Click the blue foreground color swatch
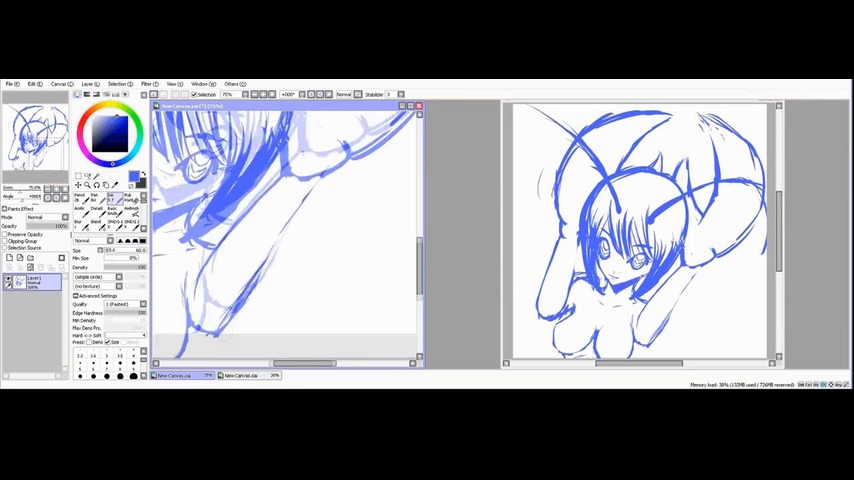854x480 pixels. 133,177
